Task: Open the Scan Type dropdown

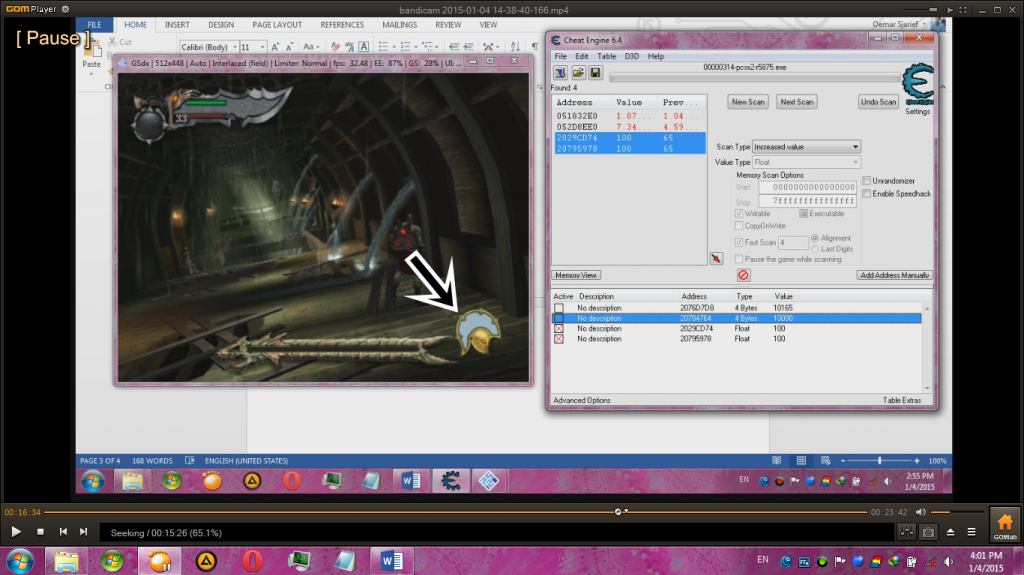Action: (807, 146)
